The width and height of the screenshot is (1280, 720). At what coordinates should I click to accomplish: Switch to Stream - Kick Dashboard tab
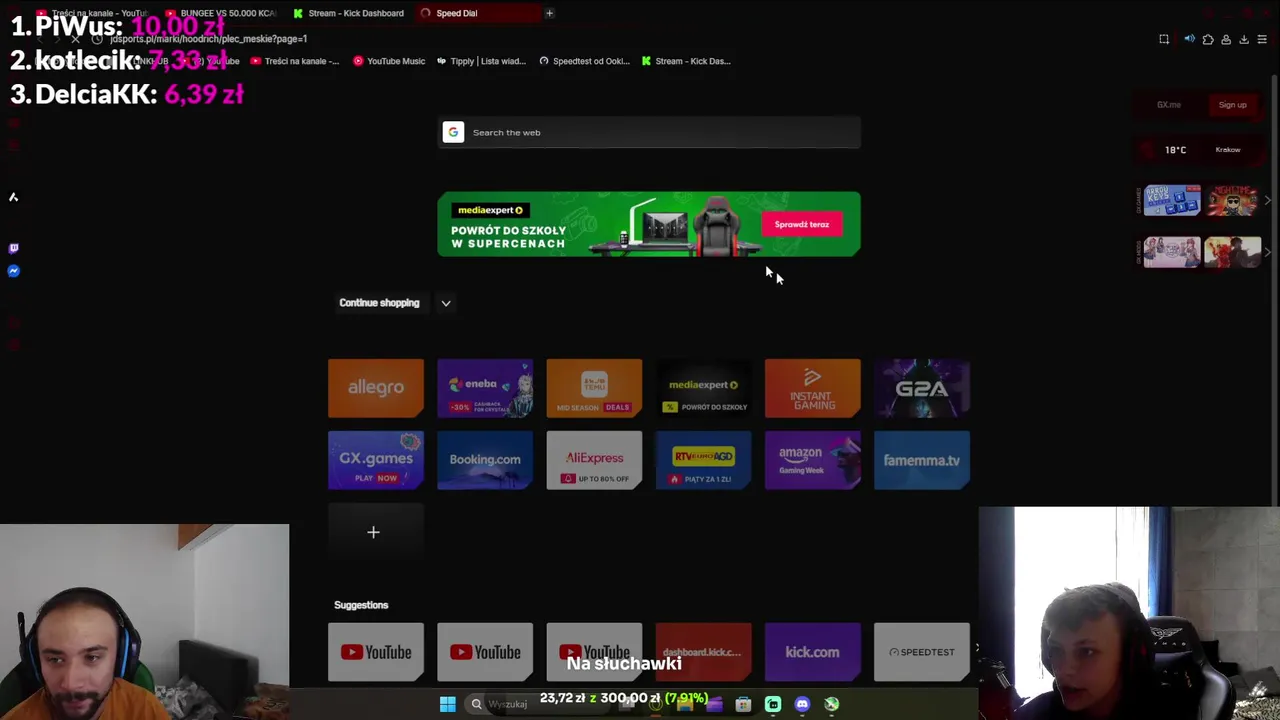(x=349, y=13)
